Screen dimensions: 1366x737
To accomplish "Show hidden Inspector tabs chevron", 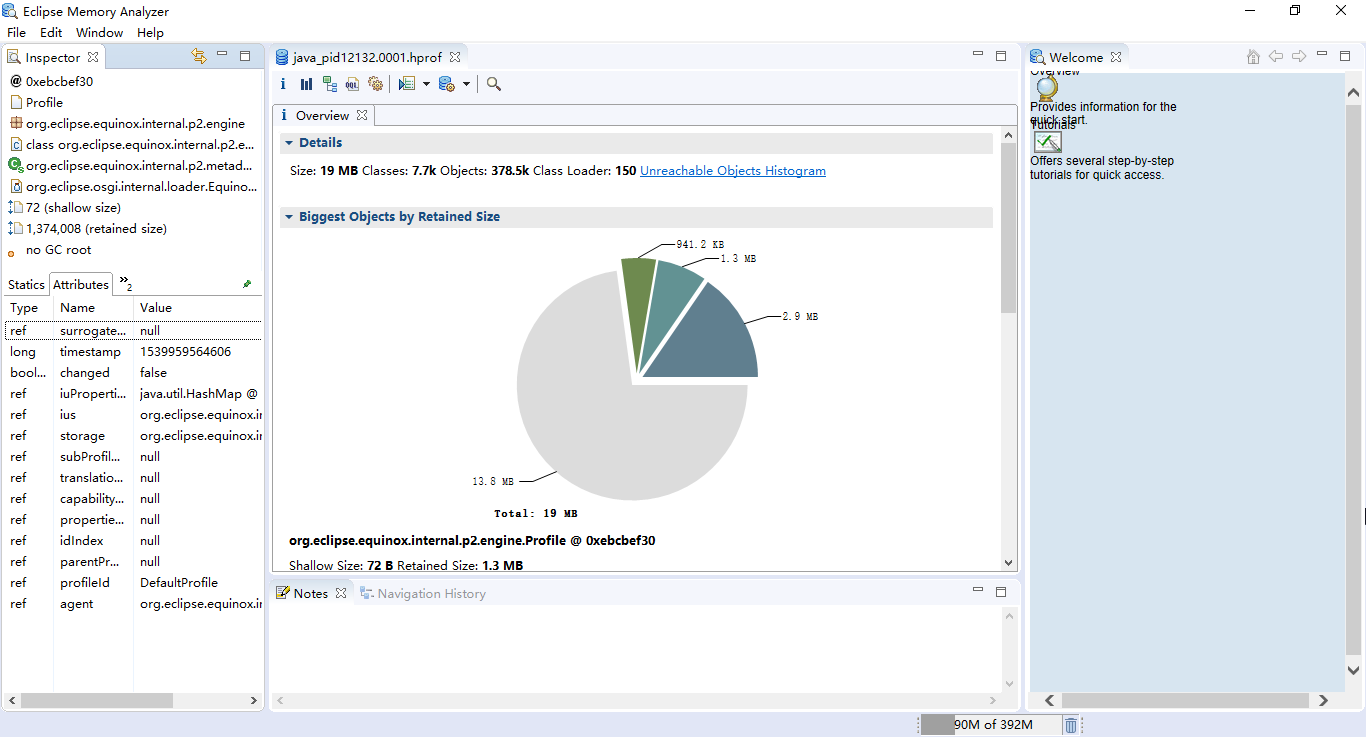I will [x=125, y=283].
